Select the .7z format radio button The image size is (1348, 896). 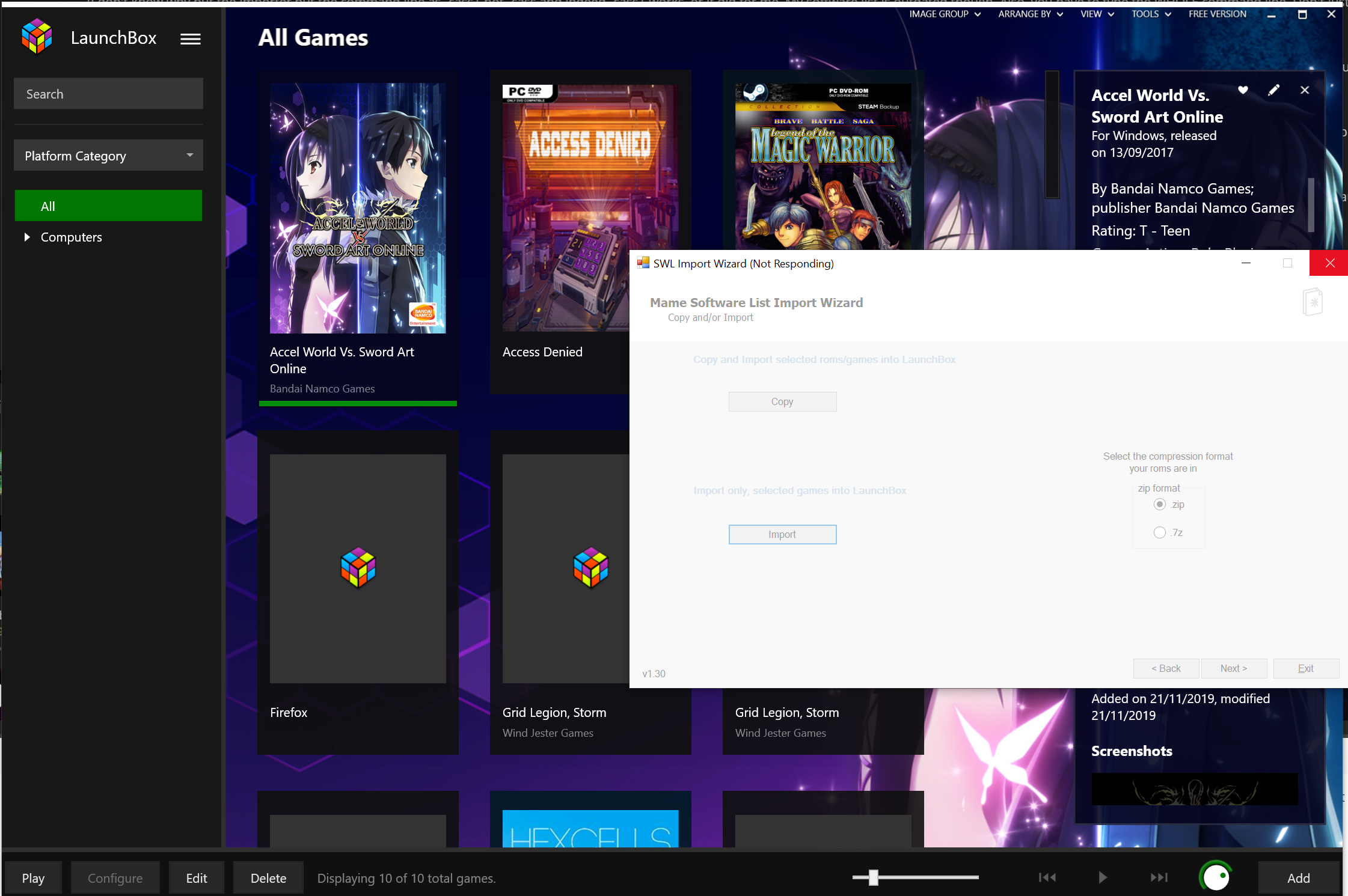1160,532
